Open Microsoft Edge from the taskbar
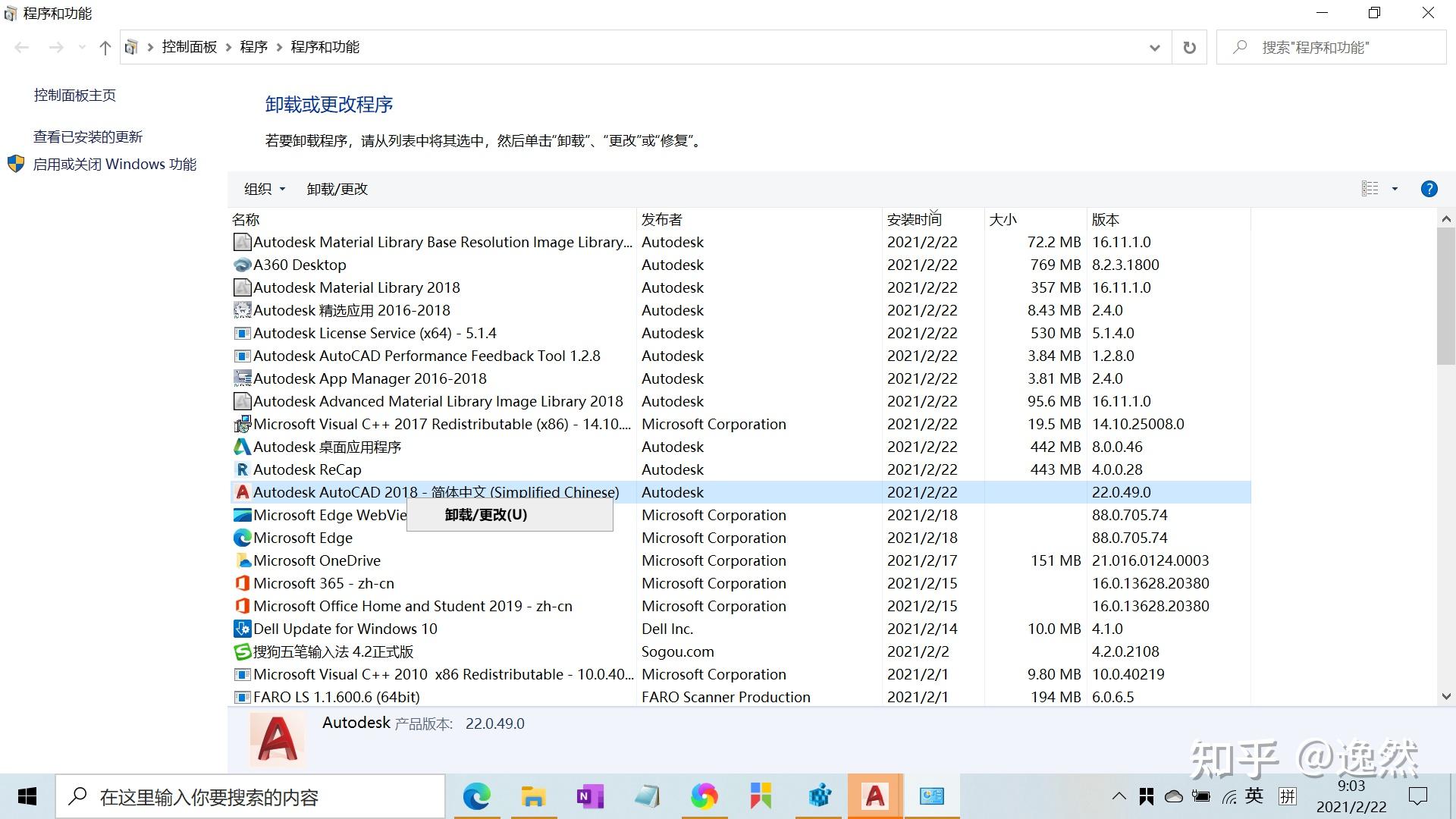The height and width of the screenshot is (819, 1456). coord(476,796)
